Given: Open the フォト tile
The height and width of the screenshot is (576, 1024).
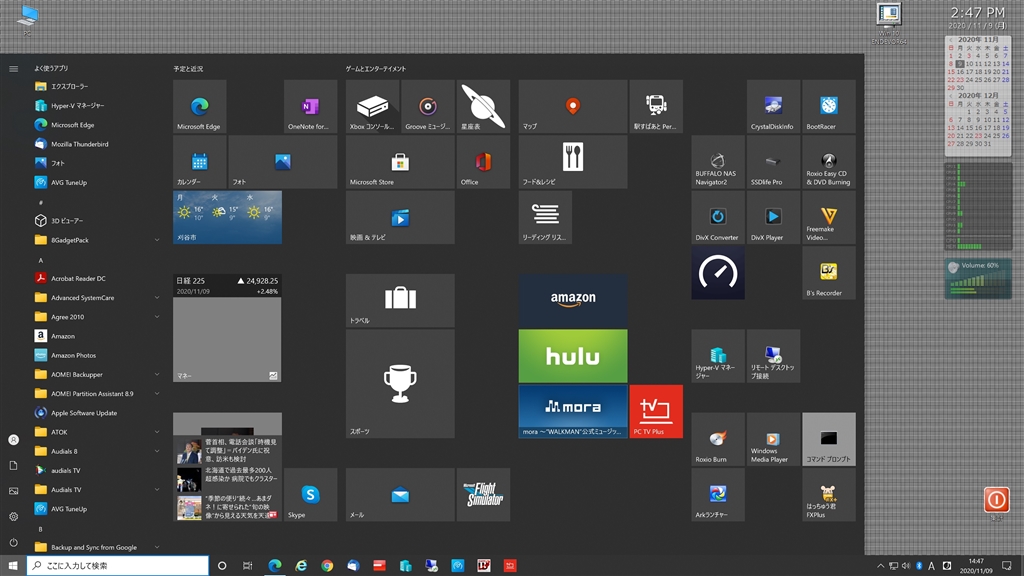Looking at the screenshot, I should click(x=283, y=162).
